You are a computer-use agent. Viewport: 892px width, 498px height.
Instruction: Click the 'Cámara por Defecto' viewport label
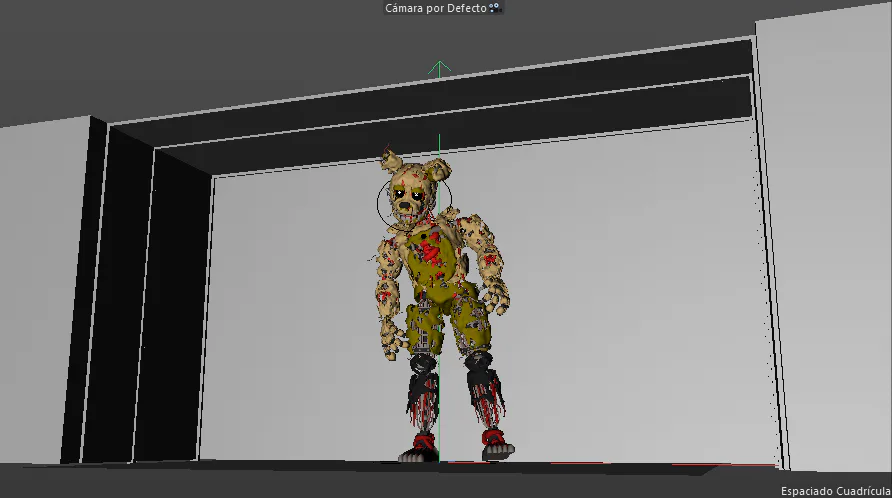coord(436,8)
